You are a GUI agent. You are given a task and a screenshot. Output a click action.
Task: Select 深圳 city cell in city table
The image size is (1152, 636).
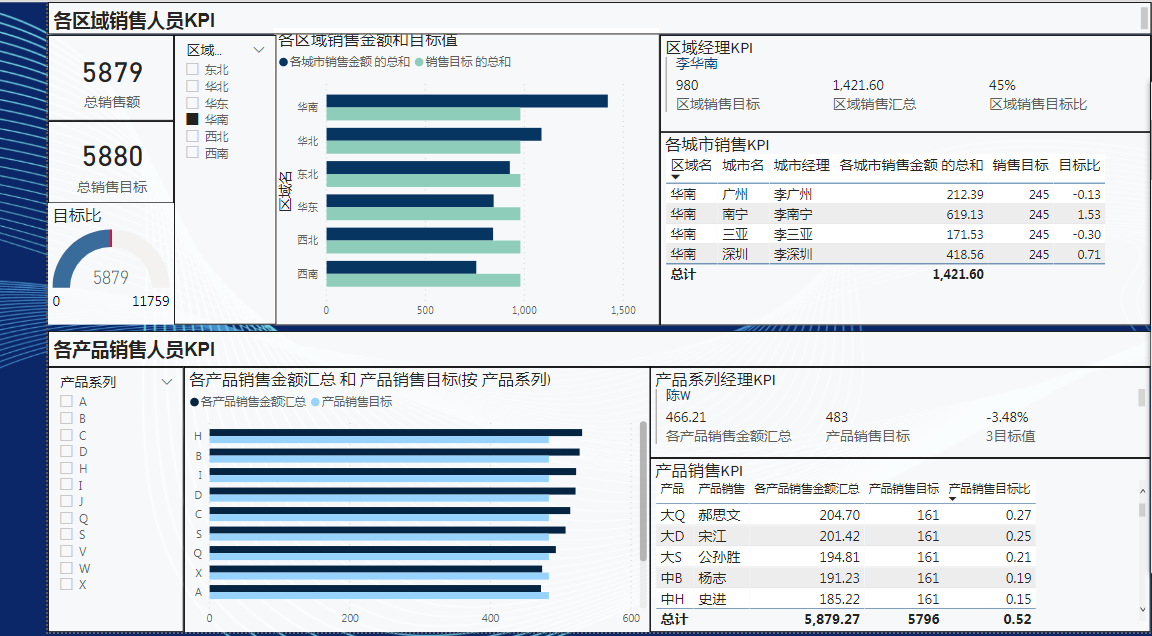tap(735, 254)
